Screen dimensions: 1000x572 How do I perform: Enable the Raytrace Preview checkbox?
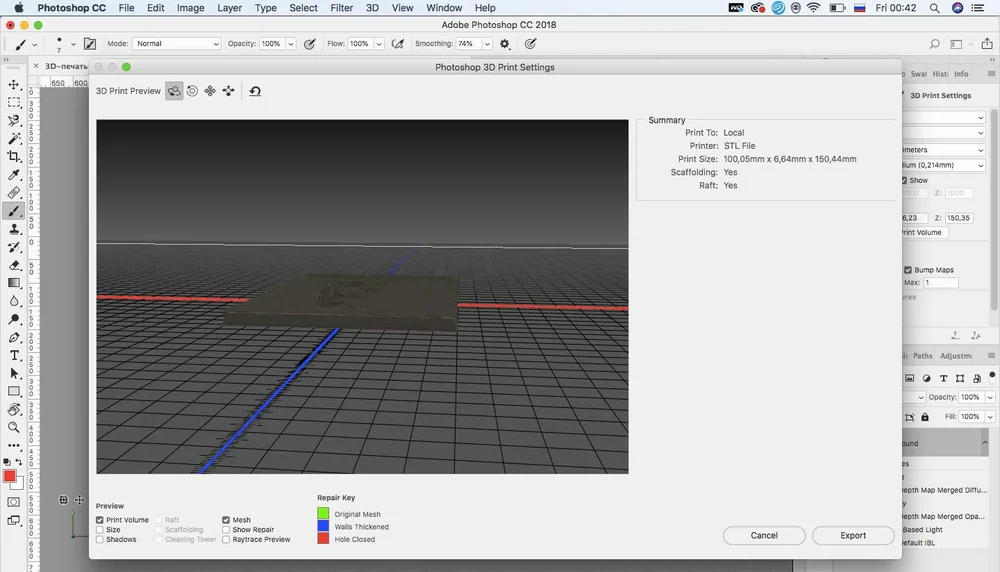pyautogui.click(x=226, y=539)
